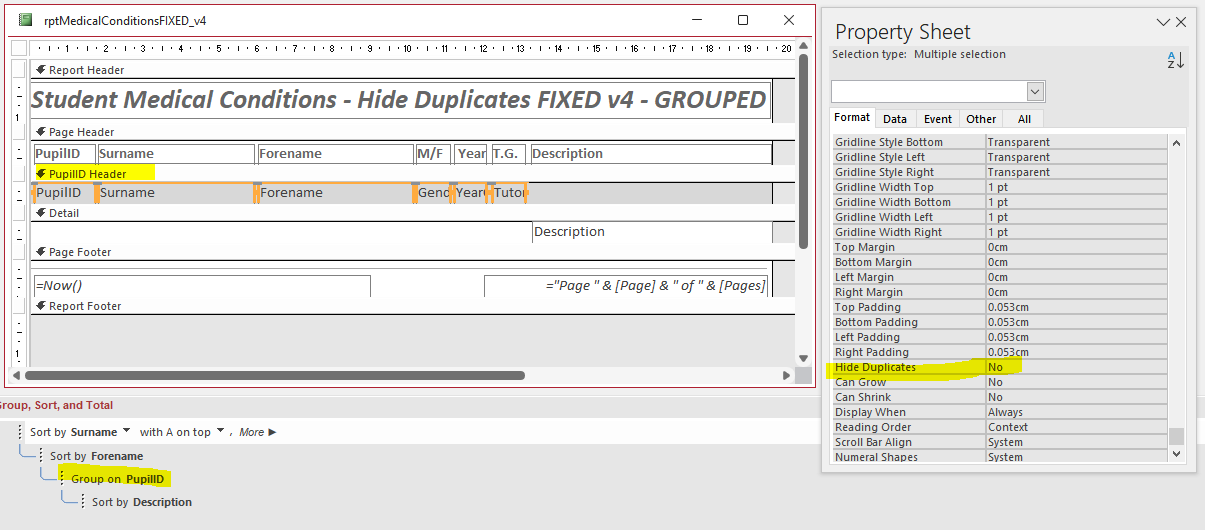Viewport: 1205px width, 530px height.
Task: Switch to the Event tab
Action: tap(937, 119)
